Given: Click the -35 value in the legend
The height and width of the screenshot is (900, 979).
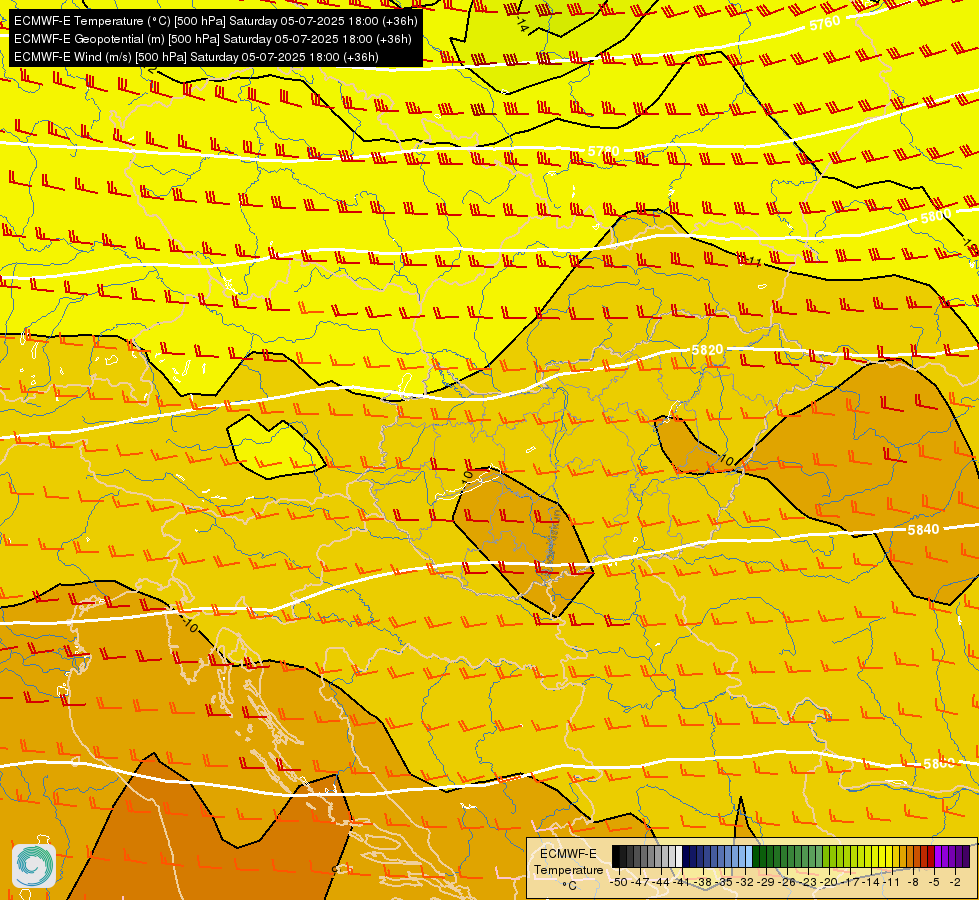Looking at the screenshot, I should tap(724, 883).
